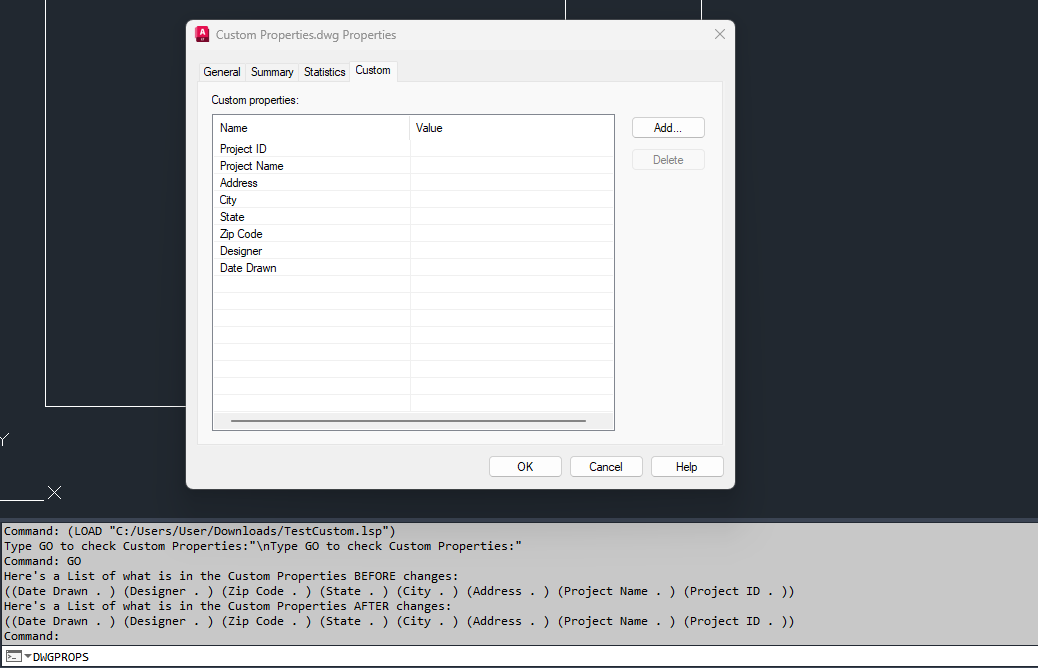Screen dimensions: 1038x668
Task: Select the Custom tab
Action: pos(373,70)
